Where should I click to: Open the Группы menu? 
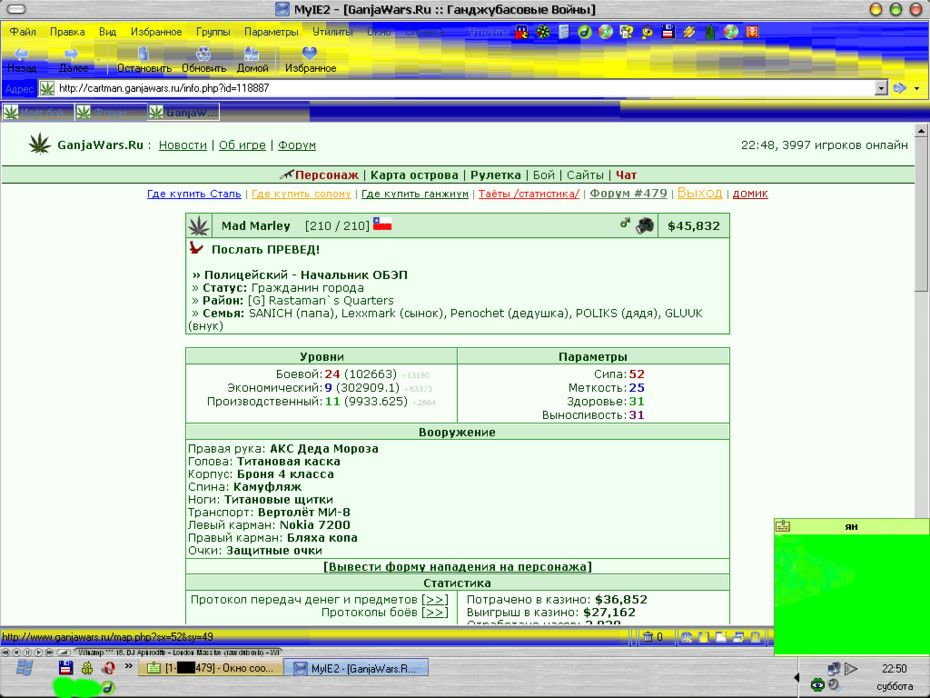[213, 32]
